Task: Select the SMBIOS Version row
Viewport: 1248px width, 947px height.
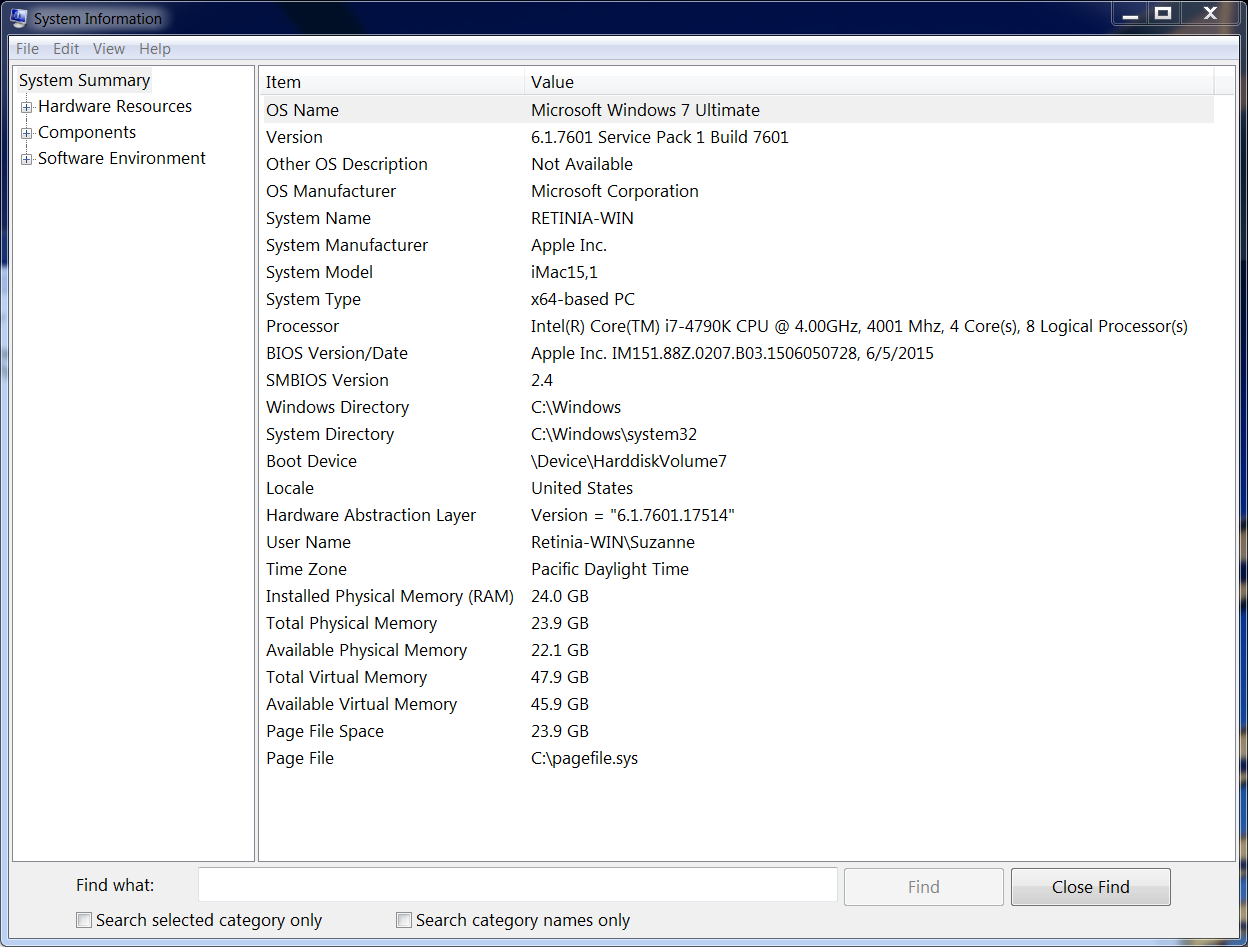Action: pos(738,380)
